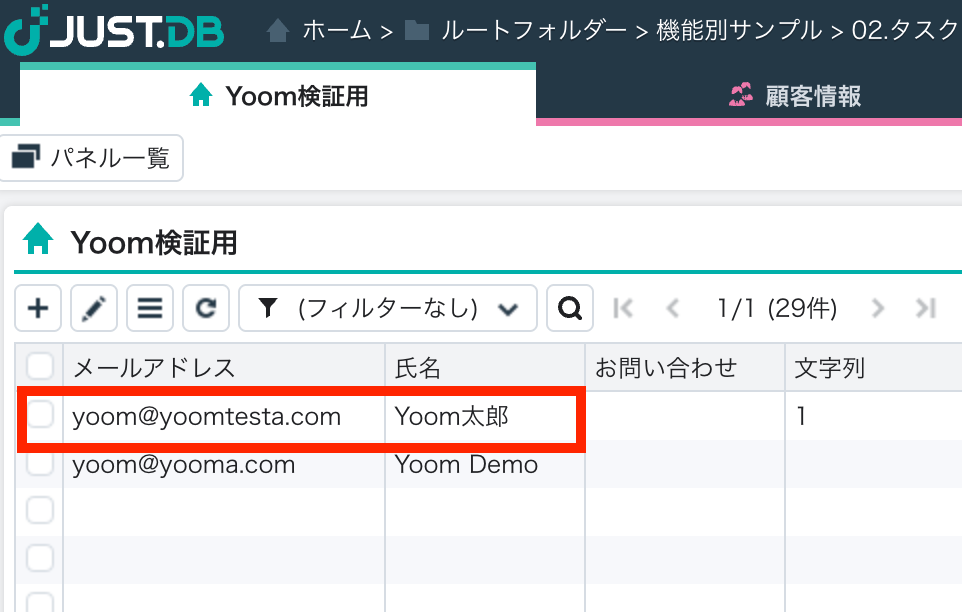Click the Yoom検証用 panel title text
This screenshot has width=962, height=612.
tap(154, 242)
